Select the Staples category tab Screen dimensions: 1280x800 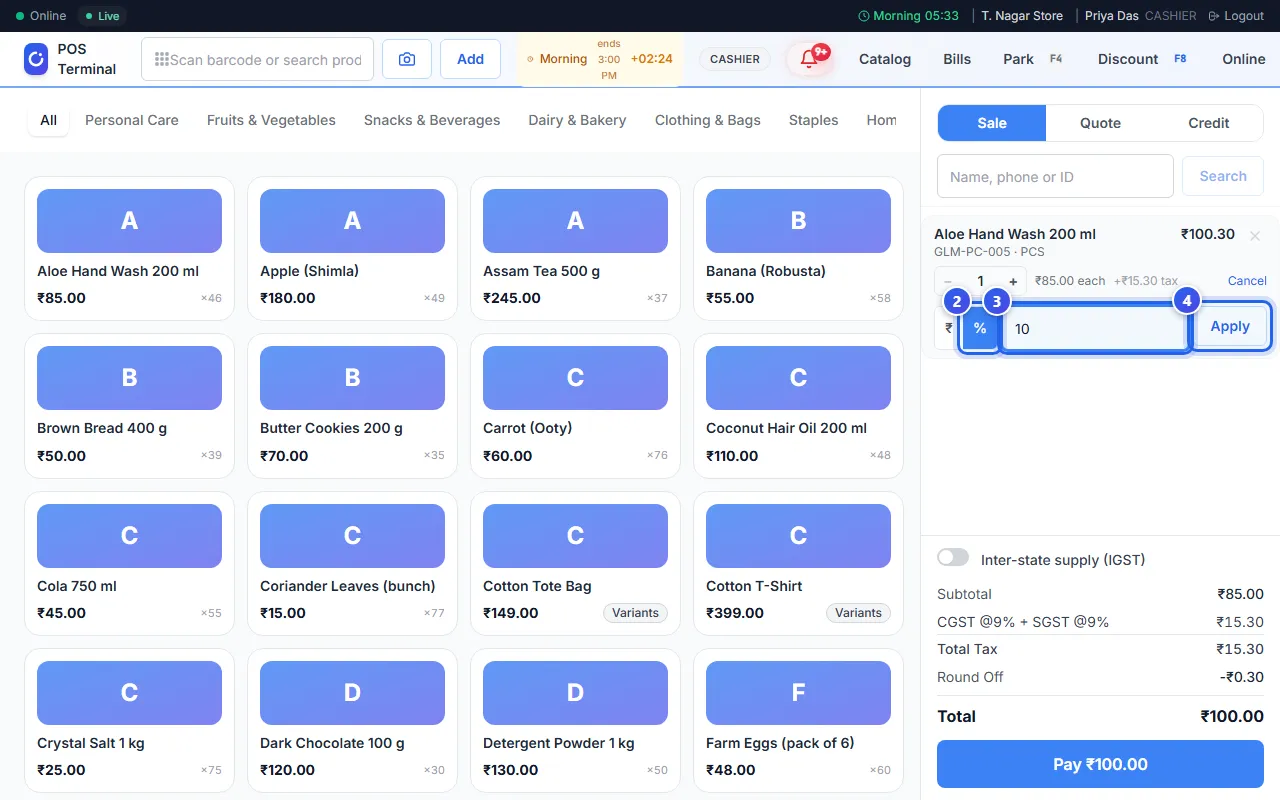point(813,120)
